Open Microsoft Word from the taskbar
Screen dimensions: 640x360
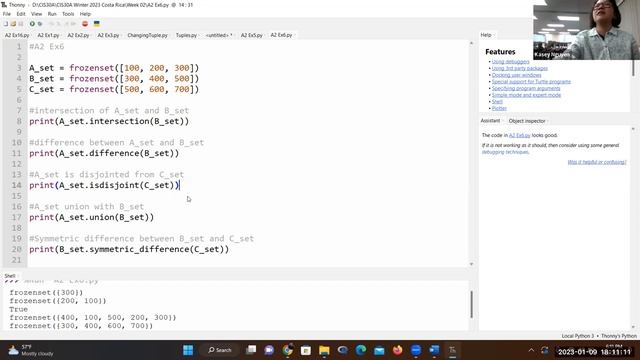tap(434, 350)
